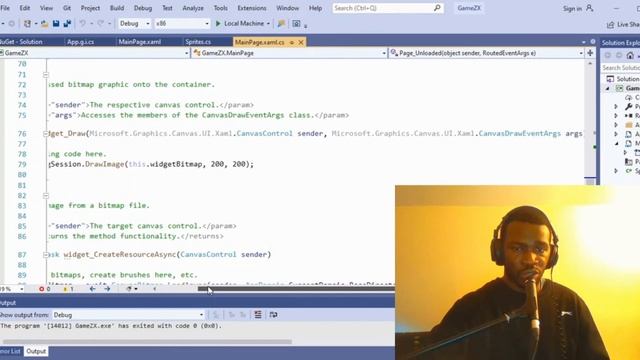This screenshot has width=640, height=360.
Task: Click the New Project icon in the toolbar
Action: tap(27, 24)
